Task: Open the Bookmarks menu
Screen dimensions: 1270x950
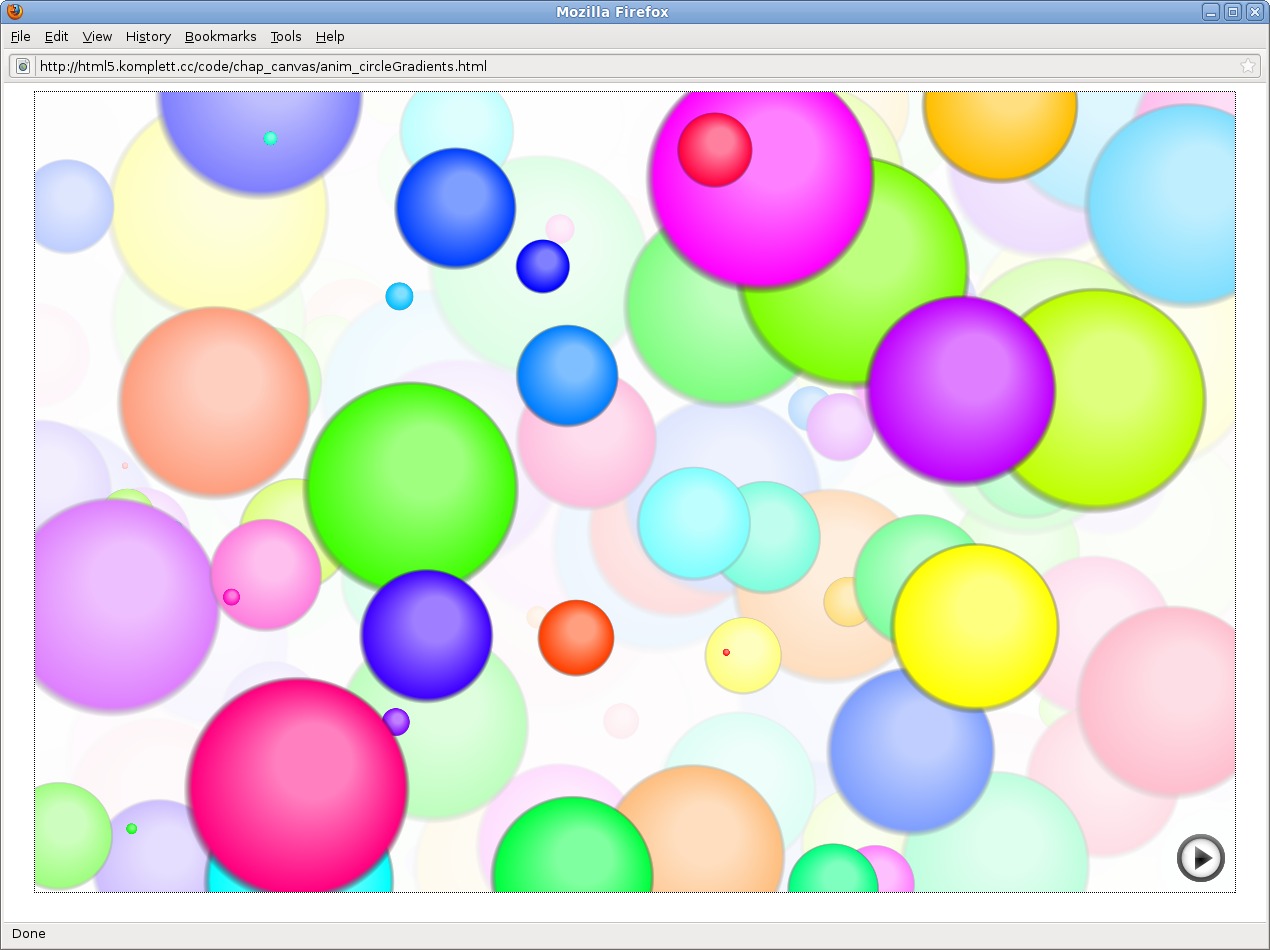Action: (220, 36)
